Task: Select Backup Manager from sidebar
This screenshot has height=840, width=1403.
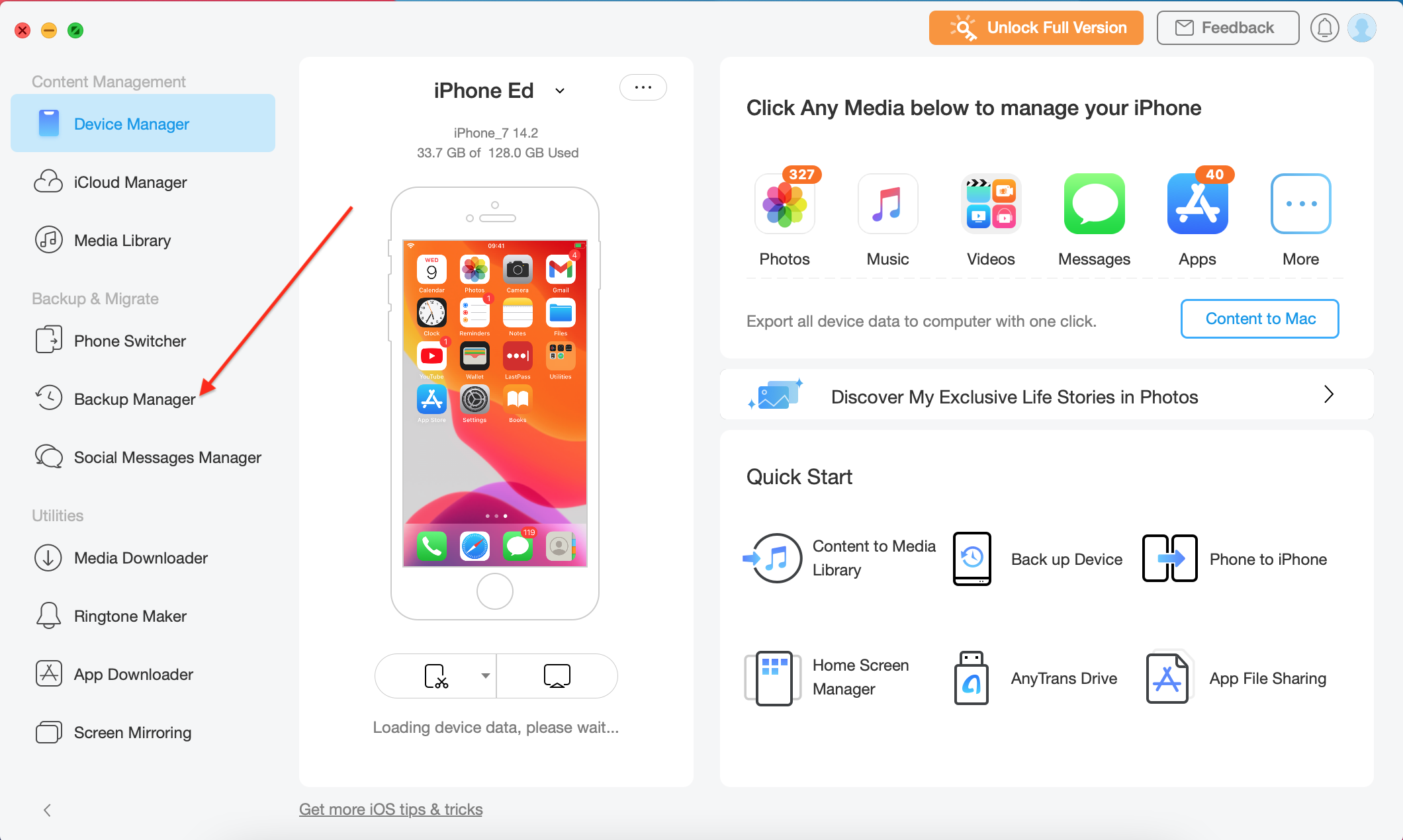Action: point(134,398)
